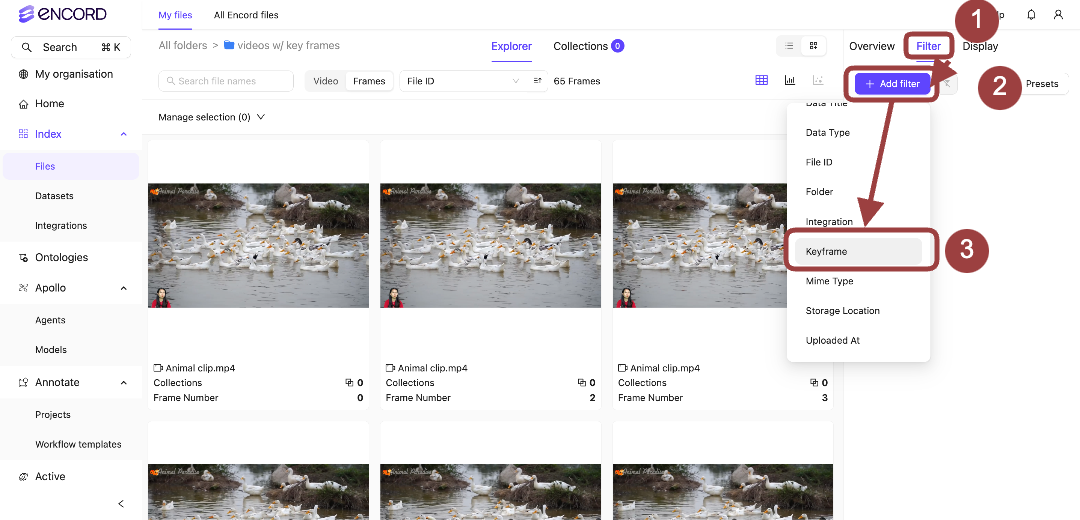Open the All Encord files tab
The width and height of the screenshot is (1080, 520).
pos(246,14)
